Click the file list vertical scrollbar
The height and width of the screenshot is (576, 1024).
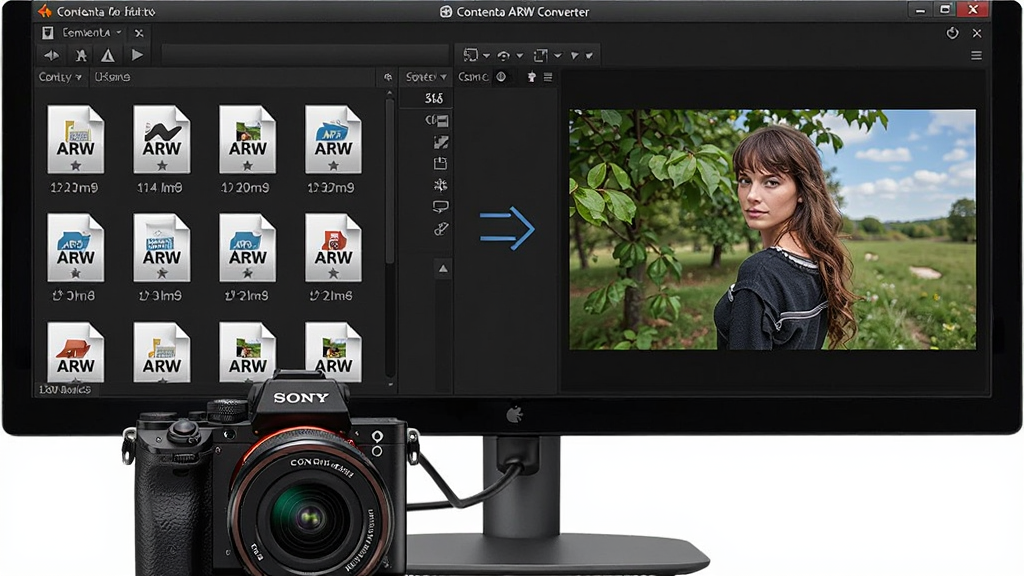click(390, 182)
